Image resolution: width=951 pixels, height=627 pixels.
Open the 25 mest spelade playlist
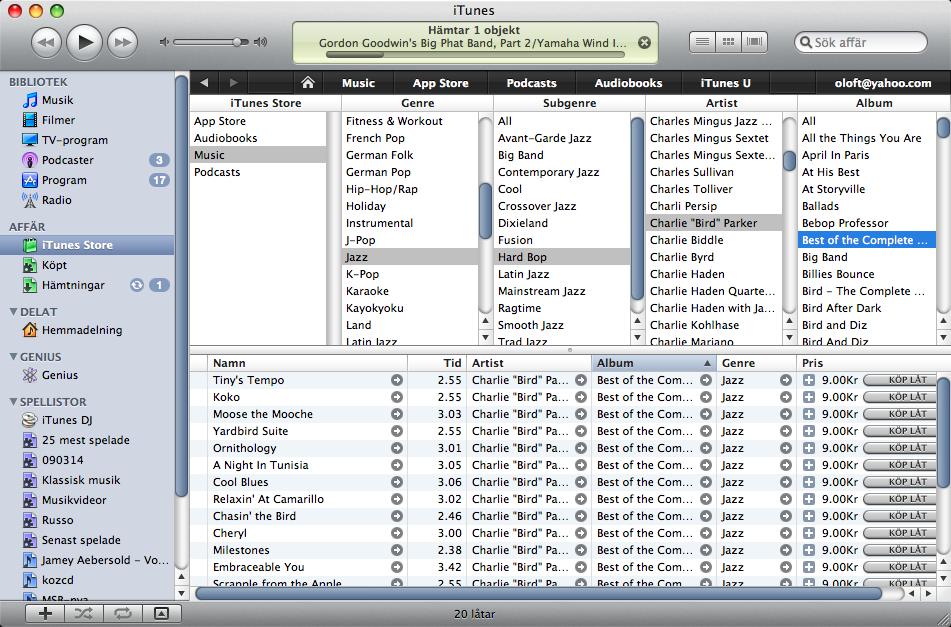pos(87,440)
